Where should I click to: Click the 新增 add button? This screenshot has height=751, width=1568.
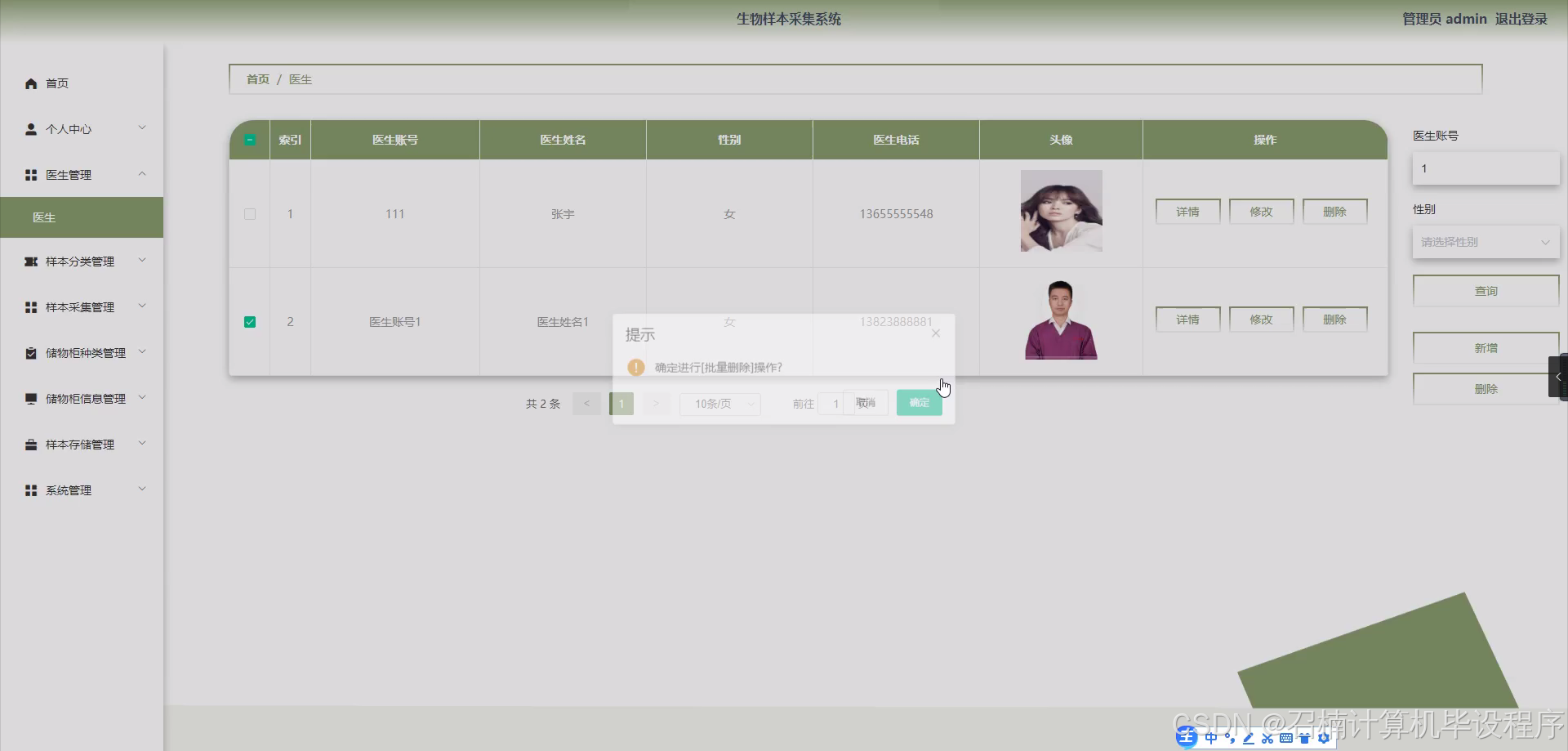(x=1486, y=348)
